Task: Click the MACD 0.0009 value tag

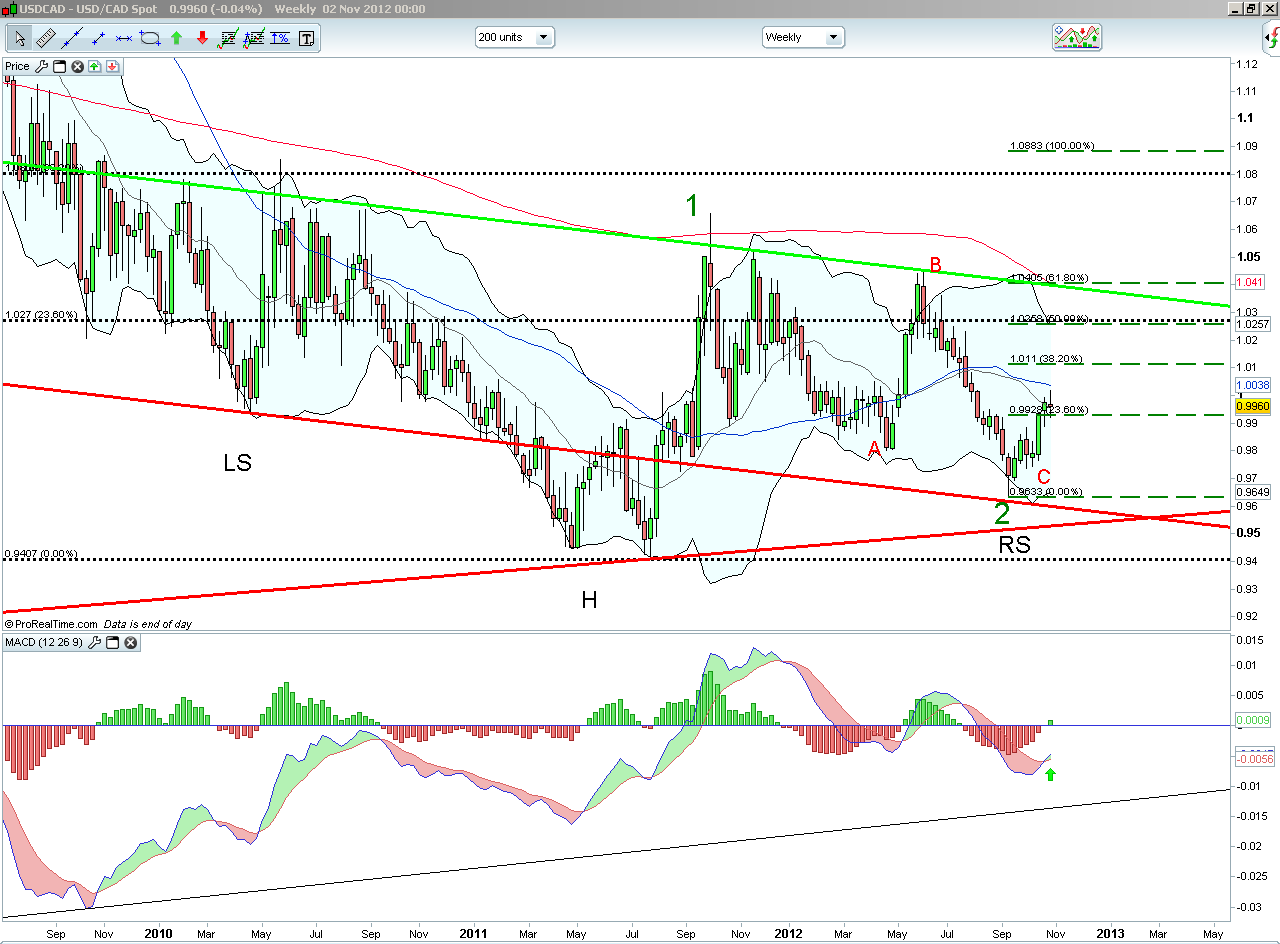Action: point(1252,720)
